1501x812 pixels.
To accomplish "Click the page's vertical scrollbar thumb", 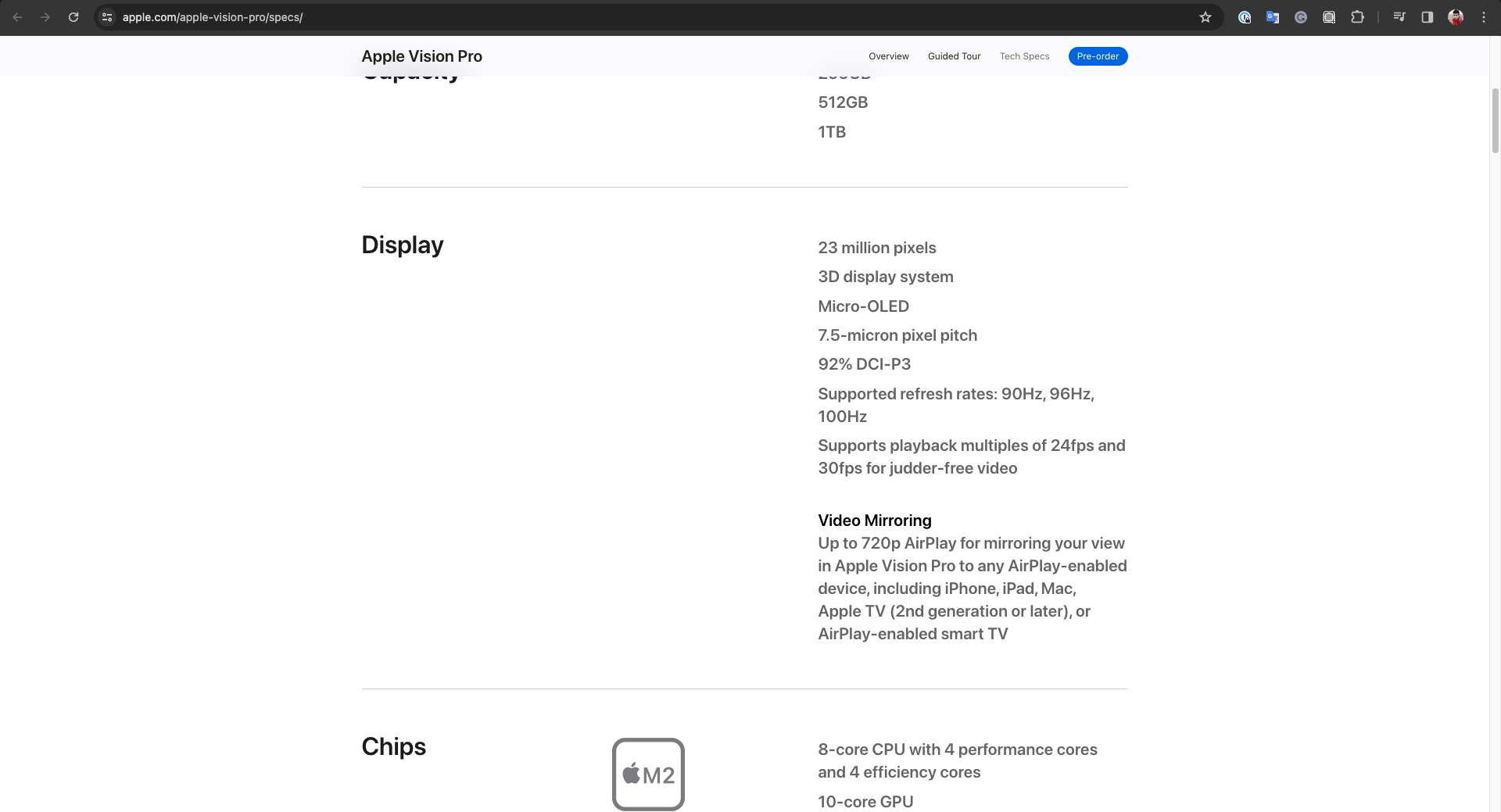I will point(1496,121).
